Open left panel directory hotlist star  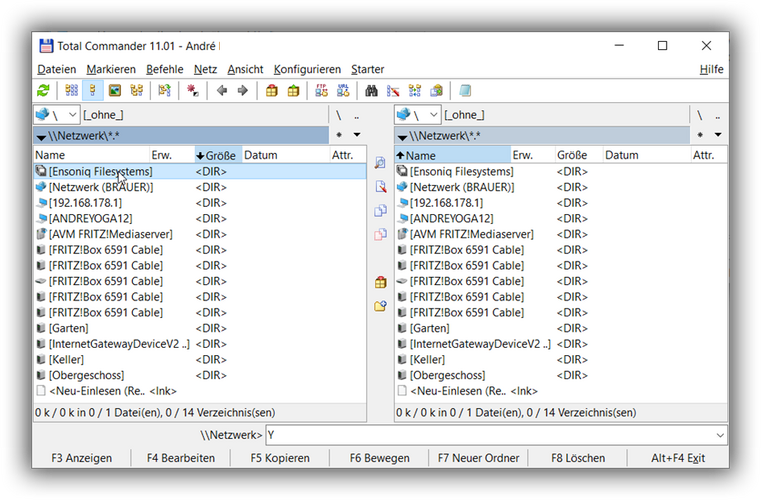coord(339,135)
